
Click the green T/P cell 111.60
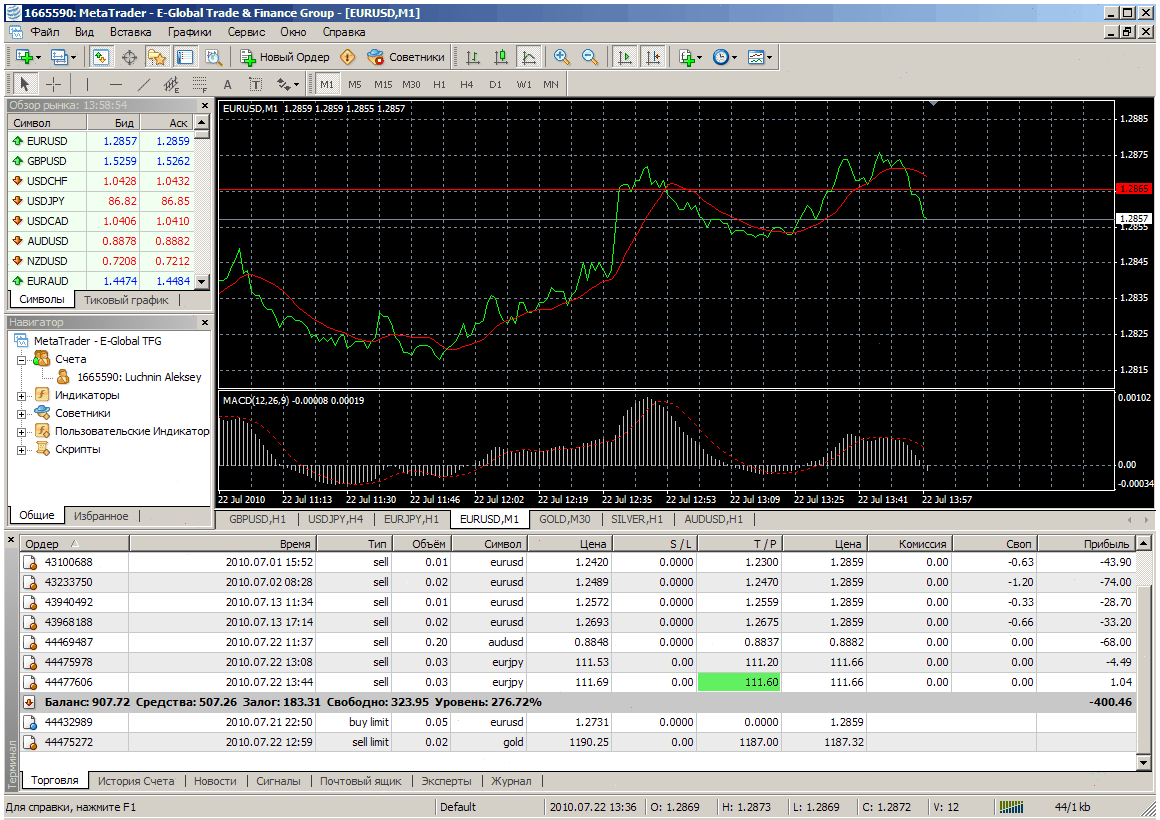(x=740, y=682)
